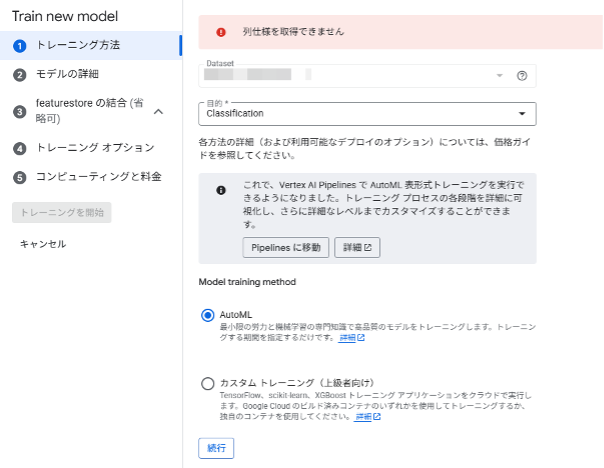Open the Dataset dropdown arrow
The width and height of the screenshot is (604, 468).
point(500,76)
